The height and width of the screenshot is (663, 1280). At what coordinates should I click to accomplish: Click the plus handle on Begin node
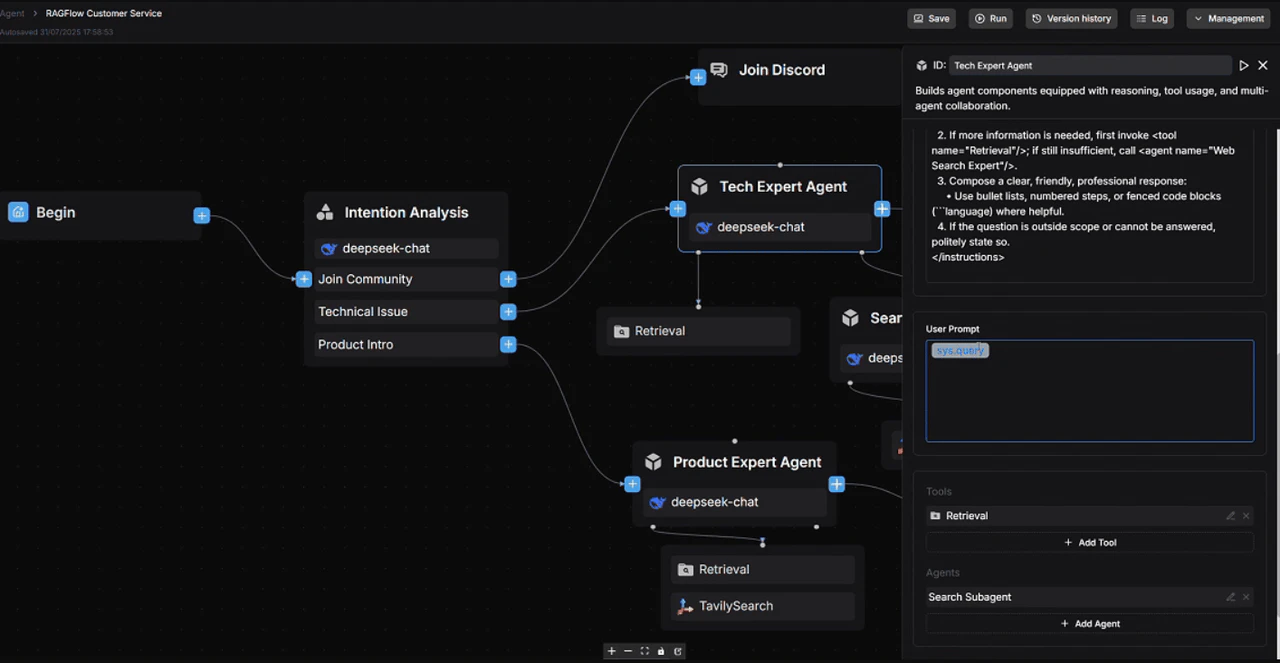202,215
